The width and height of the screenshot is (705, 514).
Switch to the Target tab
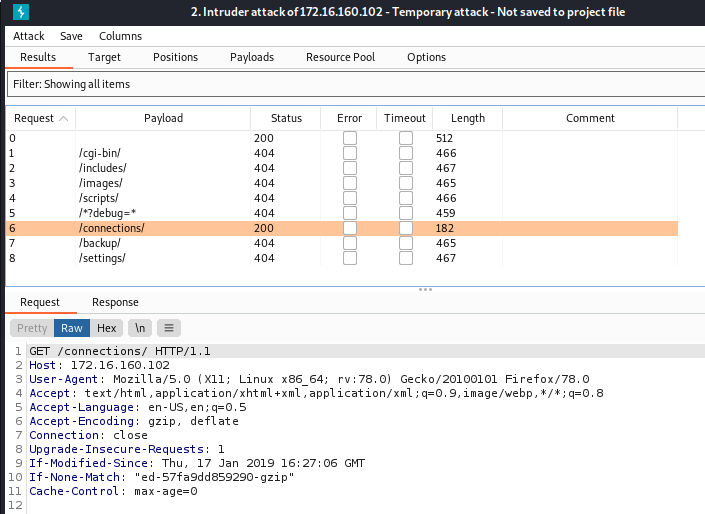(104, 57)
